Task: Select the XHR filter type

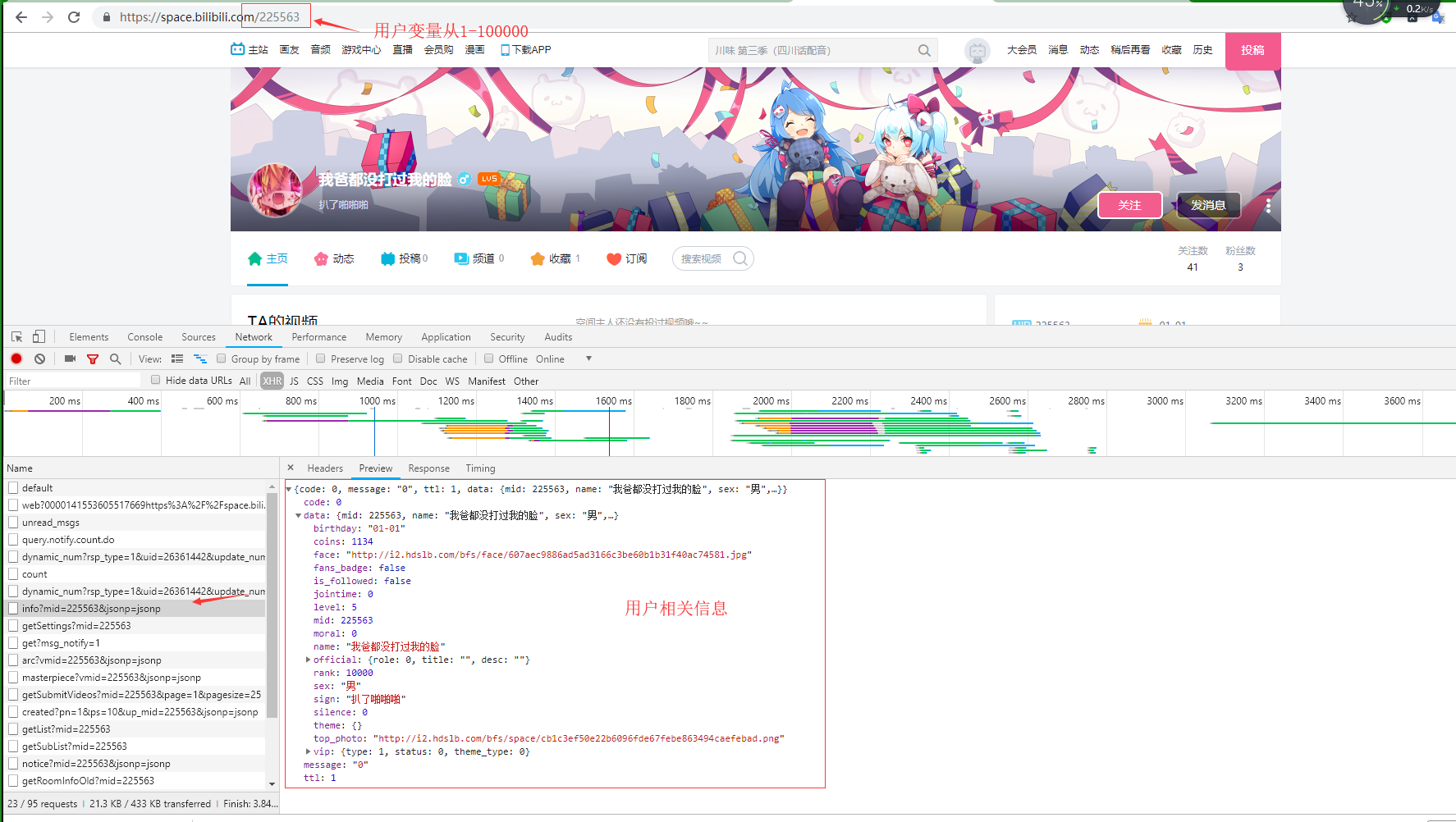Action: pos(272,381)
